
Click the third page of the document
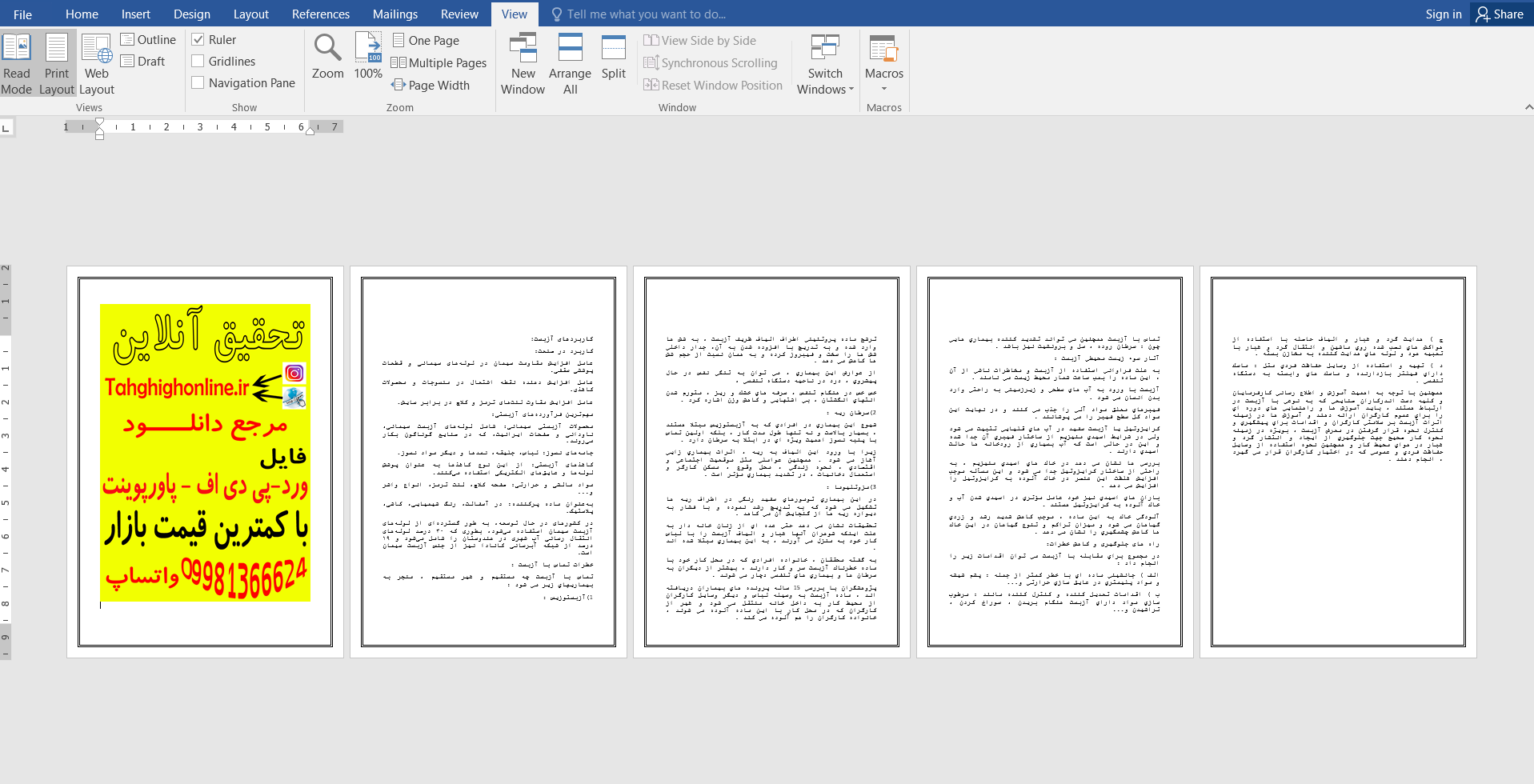[771, 462]
